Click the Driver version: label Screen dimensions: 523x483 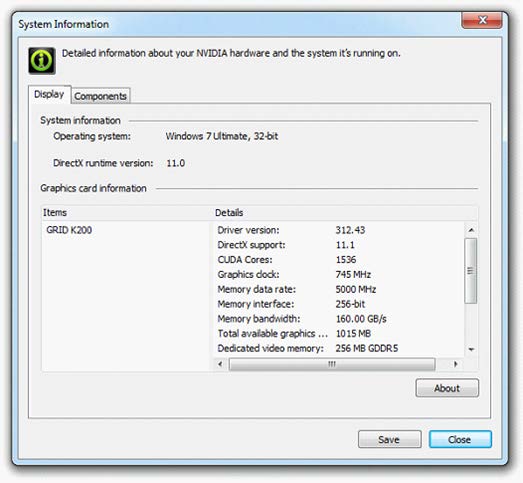click(248, 230)
